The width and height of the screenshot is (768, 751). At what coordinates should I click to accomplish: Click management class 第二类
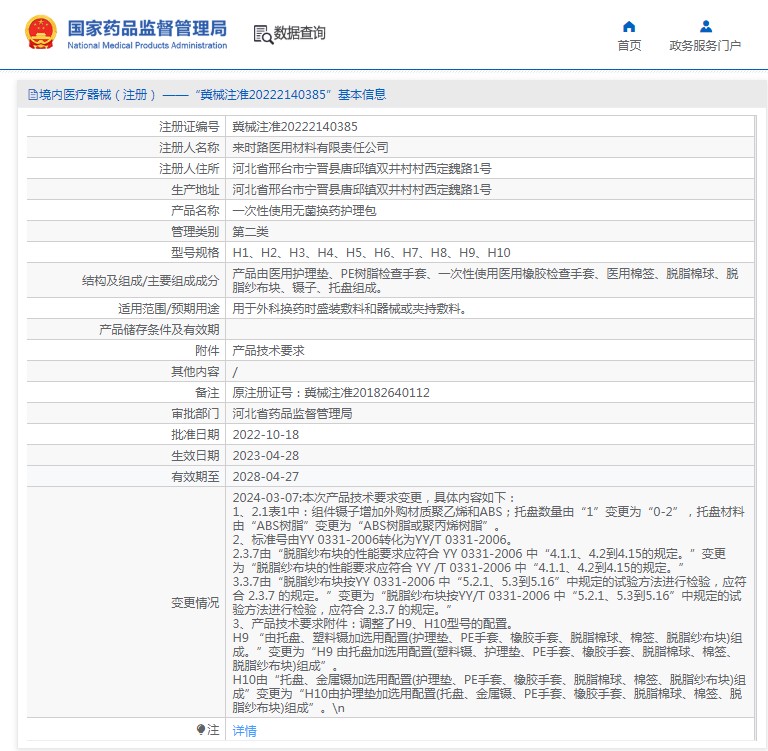250,232
